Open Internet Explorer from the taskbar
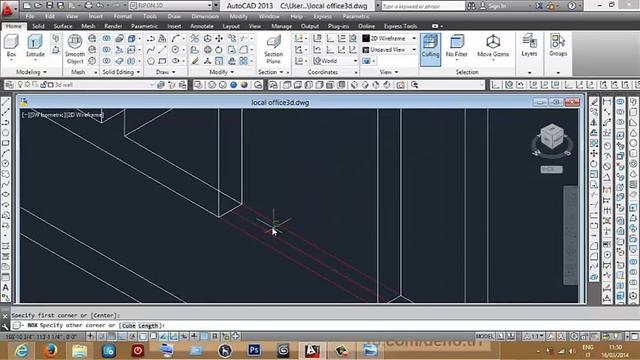This screenshot has width=640, height=360. pos(21,350)
